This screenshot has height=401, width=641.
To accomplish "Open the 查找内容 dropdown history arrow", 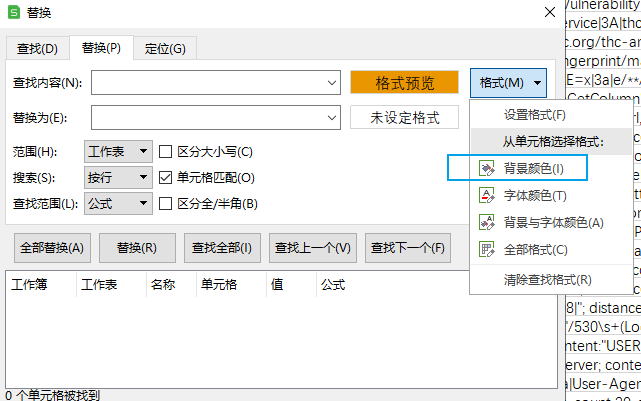I will pyautogui.click(x=332, y=83).
